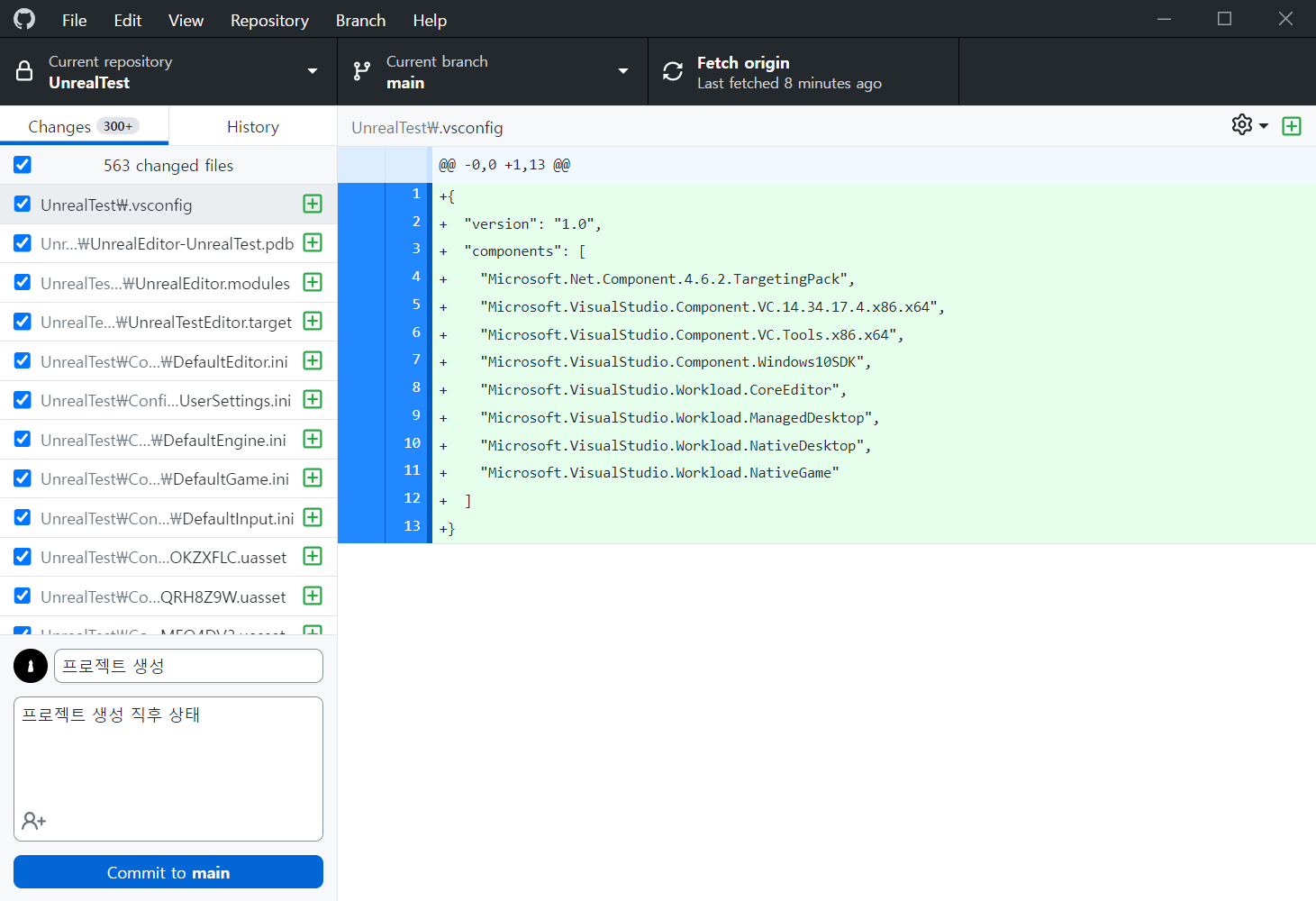
Task: Uncheck OKZXFLC.uasset checkbox
Action: (x=23, y=557)
